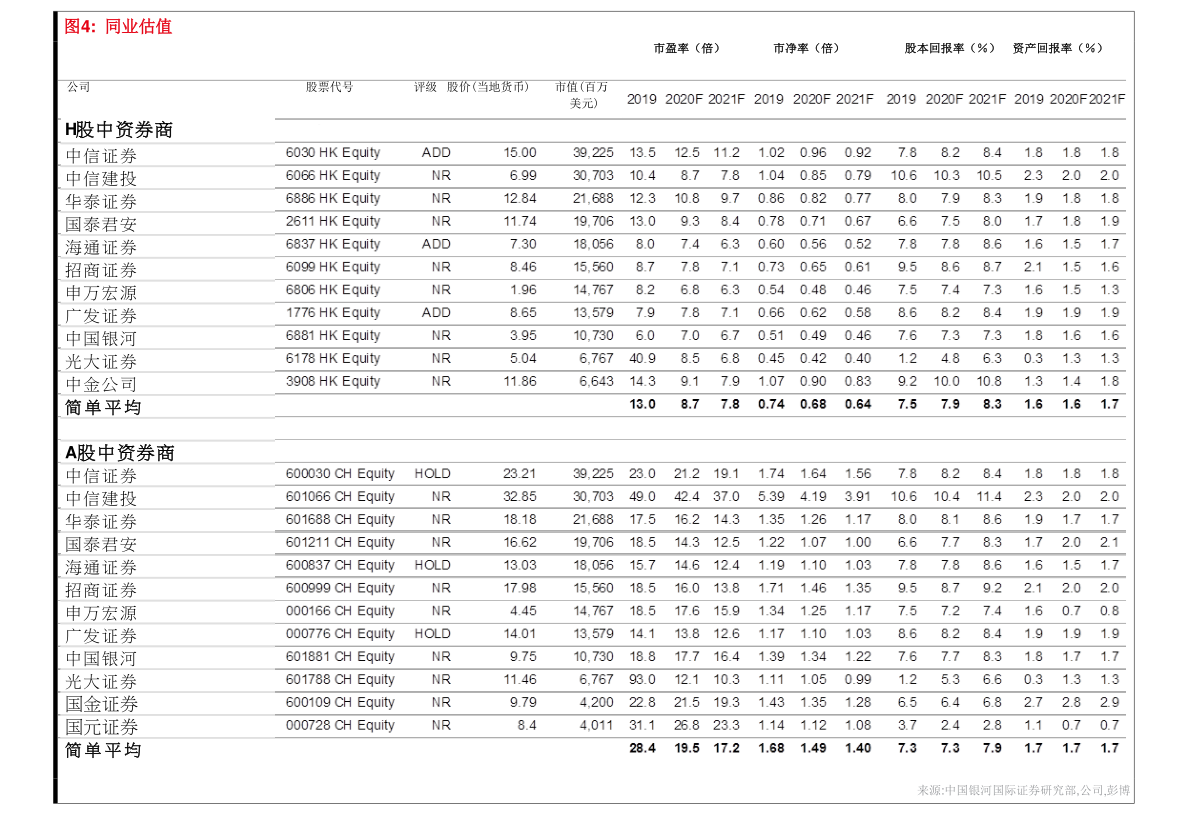Click the '股票代号' column header

click(330, 87)
